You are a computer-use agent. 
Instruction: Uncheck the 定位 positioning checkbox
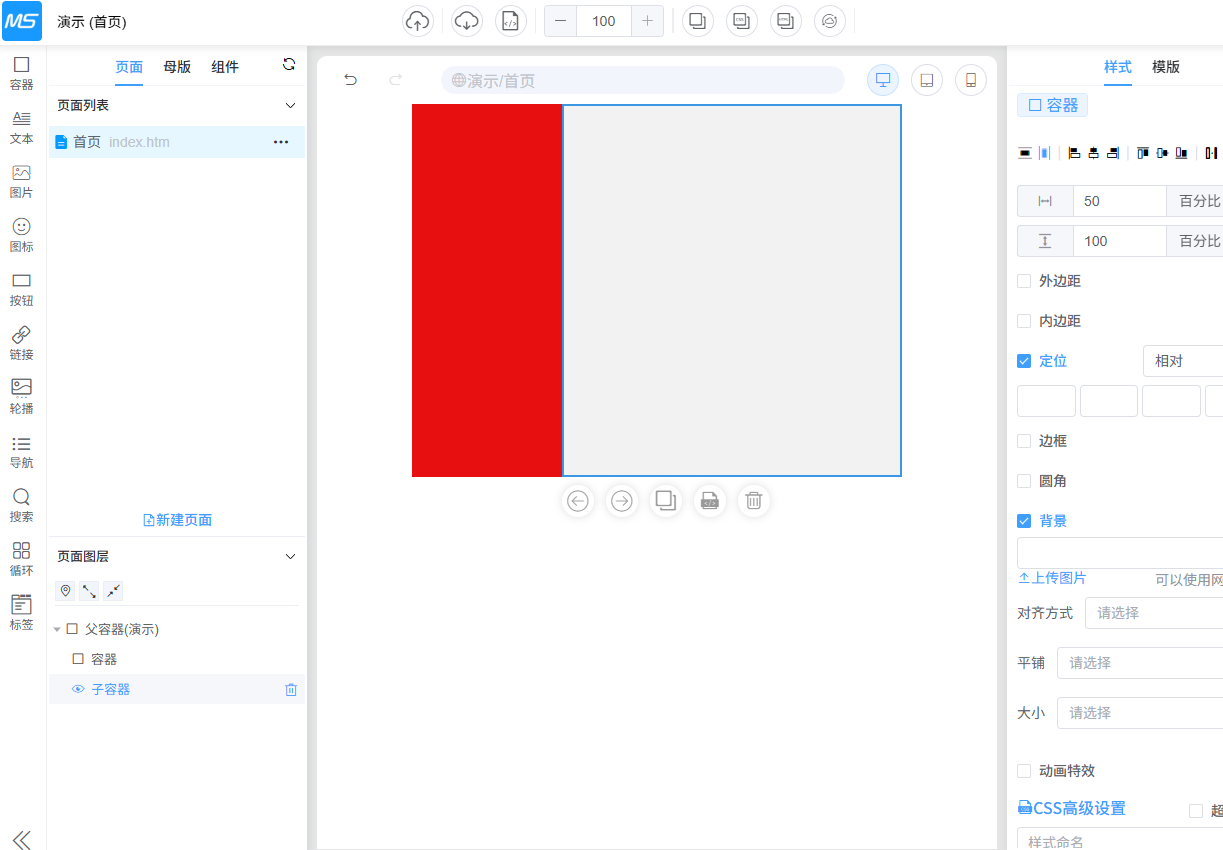coord(1024,361)
